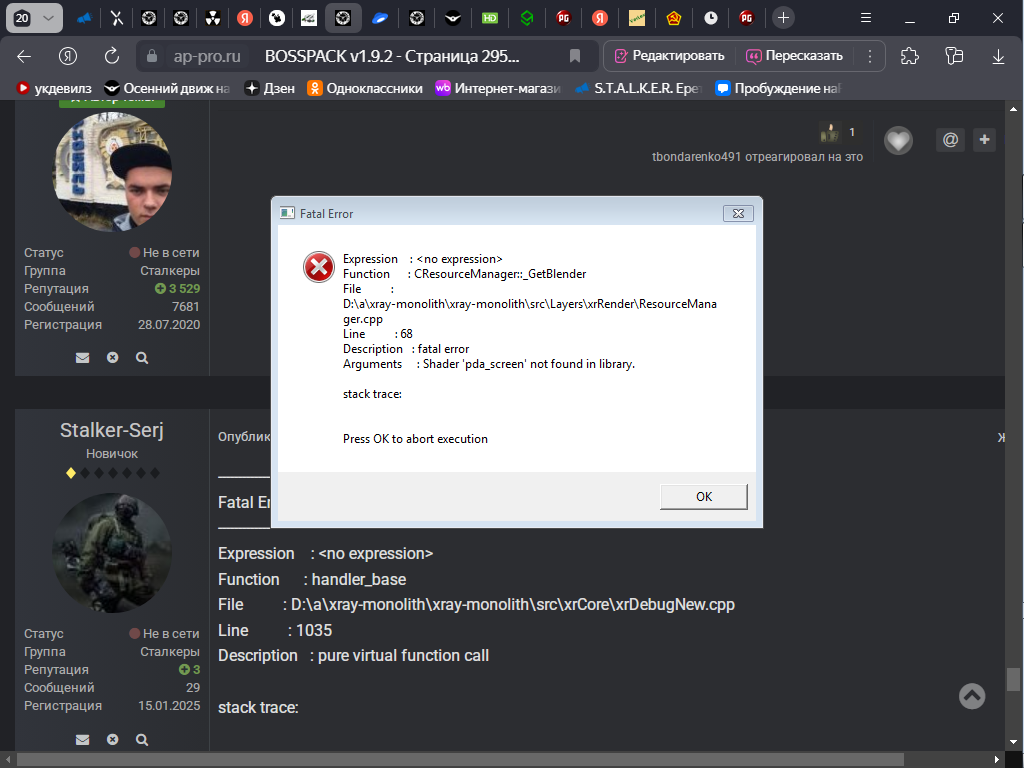Viewport: 1024px width, 768px height.
Task: Open the Yandex home button
Action: tap(68, 56)
